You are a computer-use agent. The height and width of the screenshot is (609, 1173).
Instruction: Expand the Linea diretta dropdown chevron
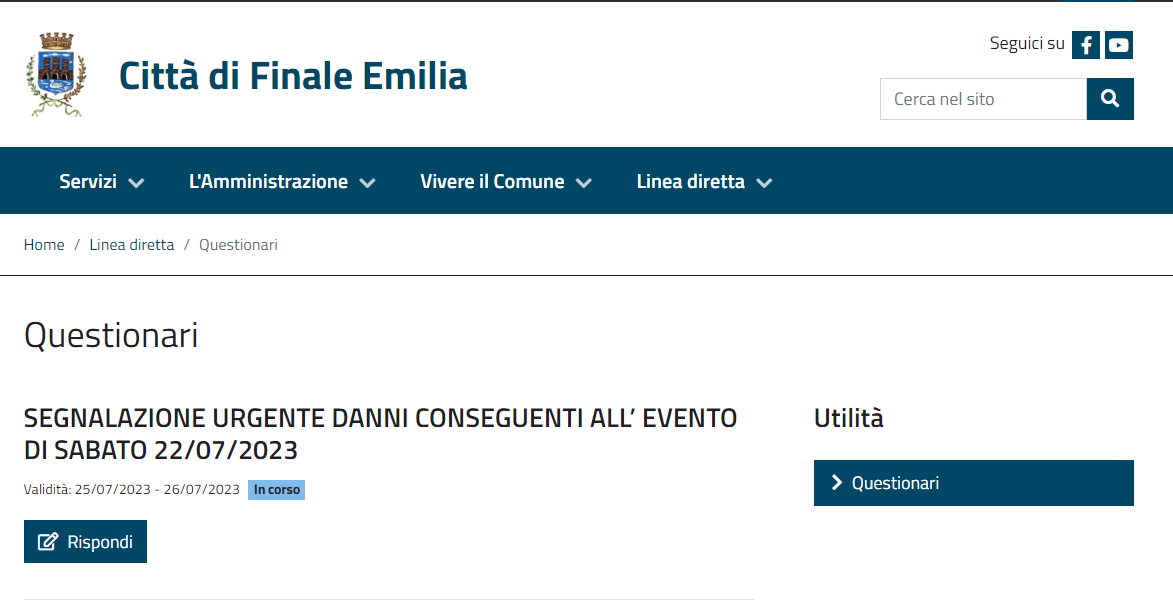764,183
